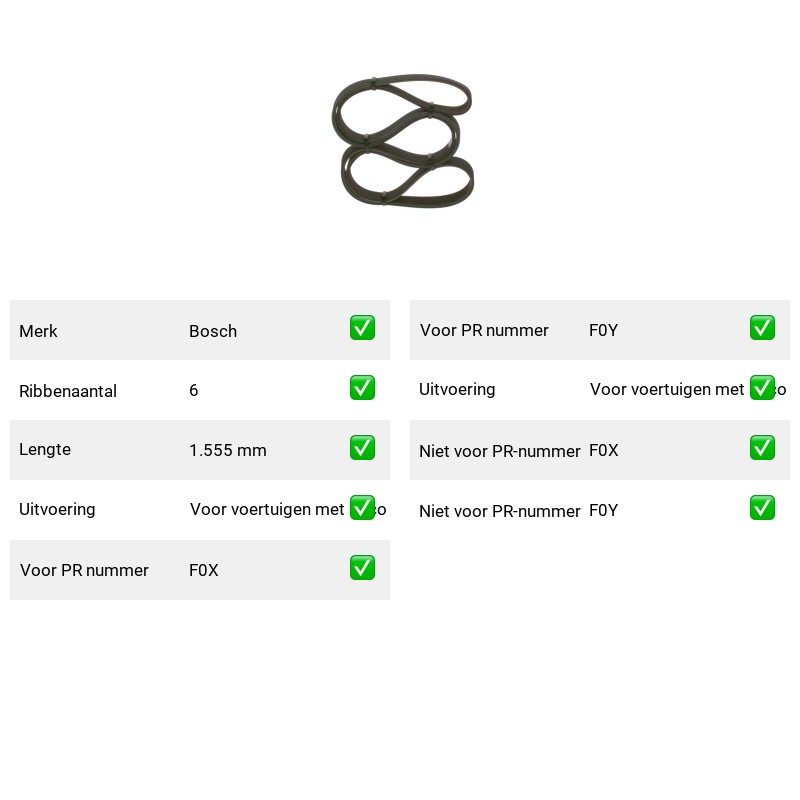Click left Voor voertuigen met text

pos(267,509)
